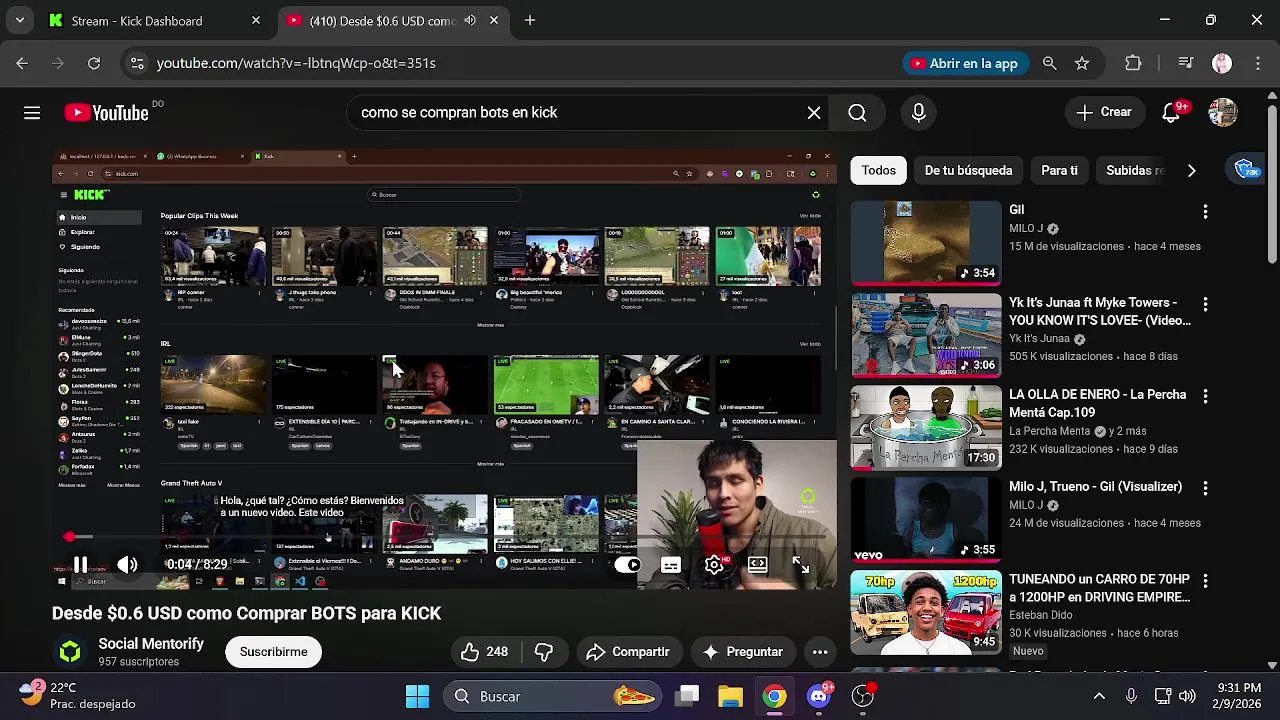Start voice search with microphone

919,113
